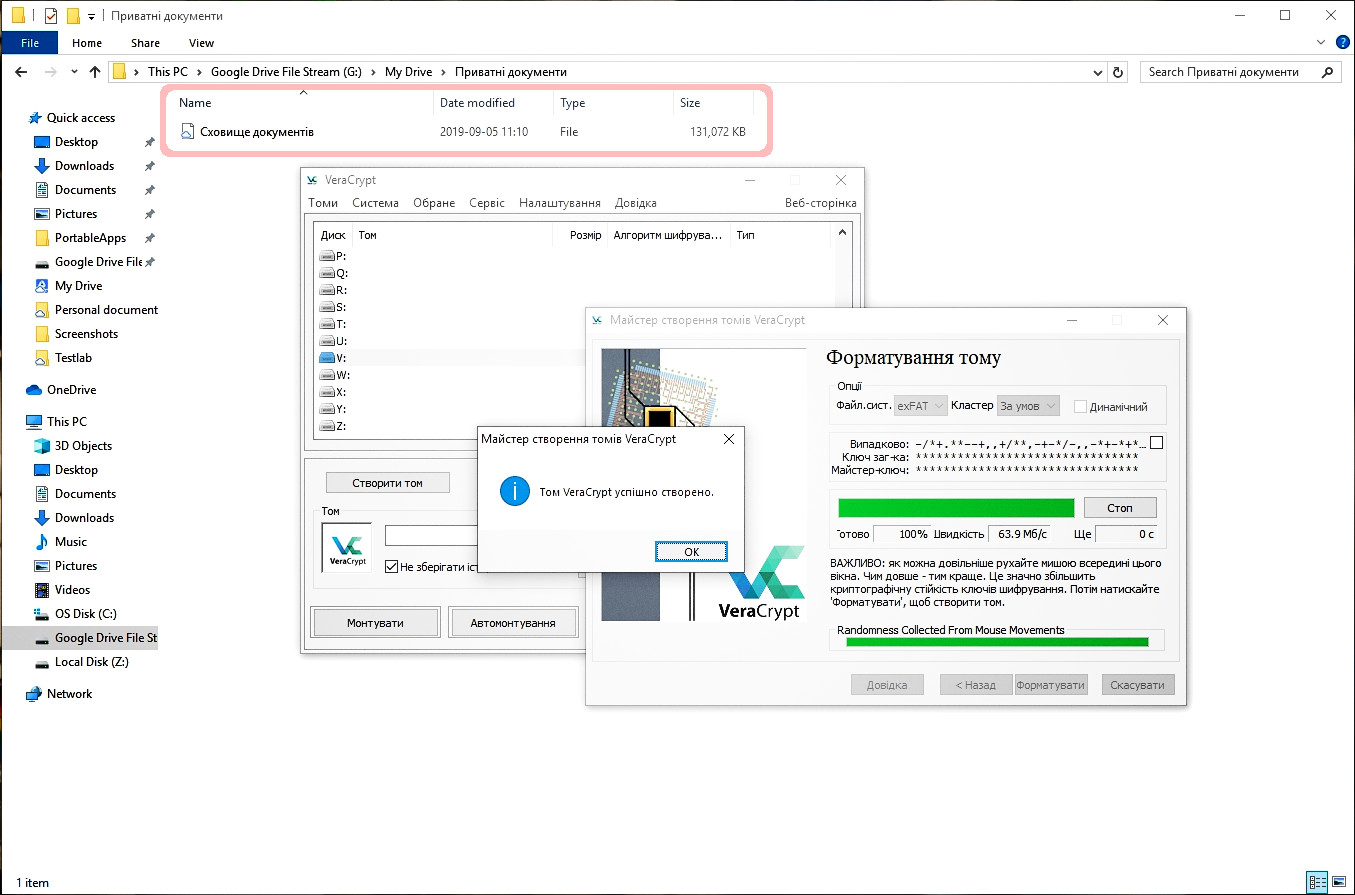Select drive letter S: in VeraCrypt list
This screenshot has height=895, width=1355.
click(333, 307)
